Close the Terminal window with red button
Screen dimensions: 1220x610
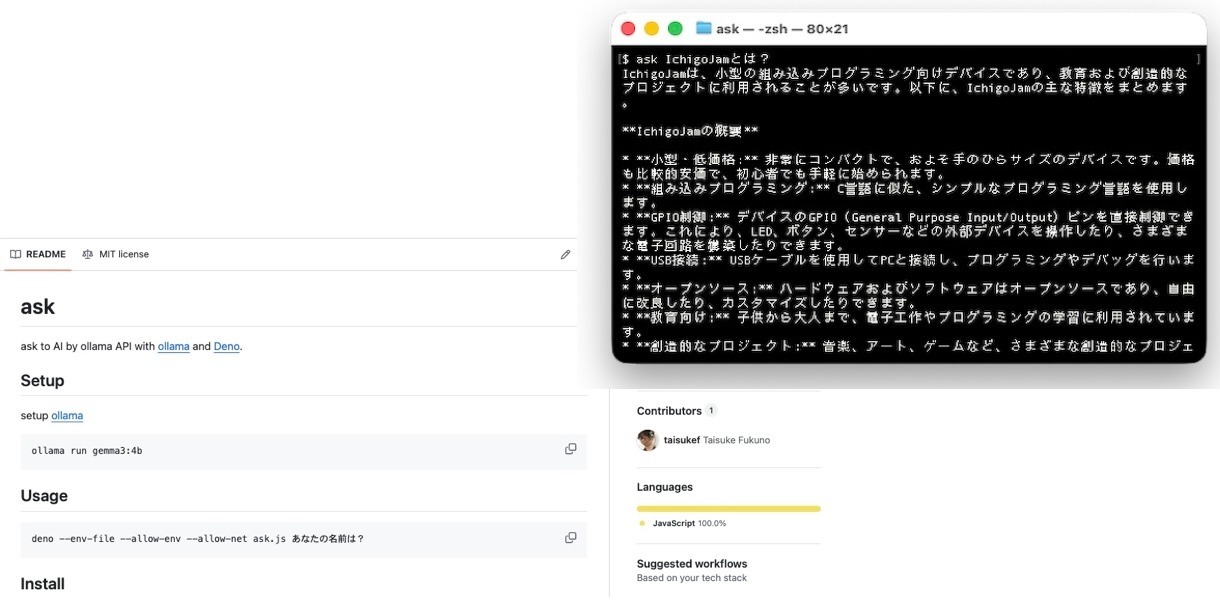coord(628,29)
